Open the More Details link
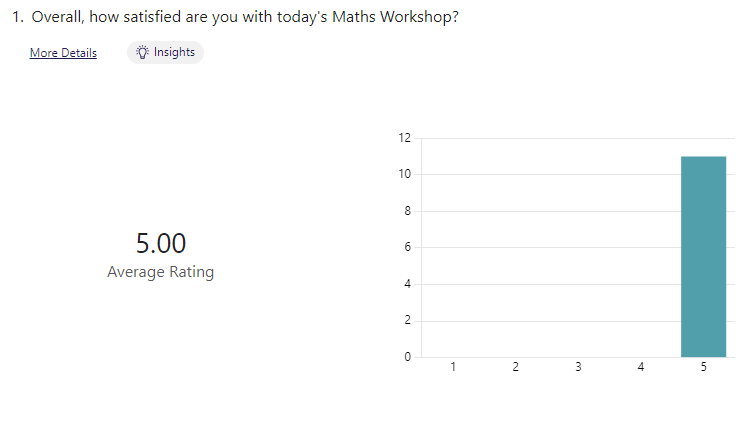 click(x=63, y=53)
